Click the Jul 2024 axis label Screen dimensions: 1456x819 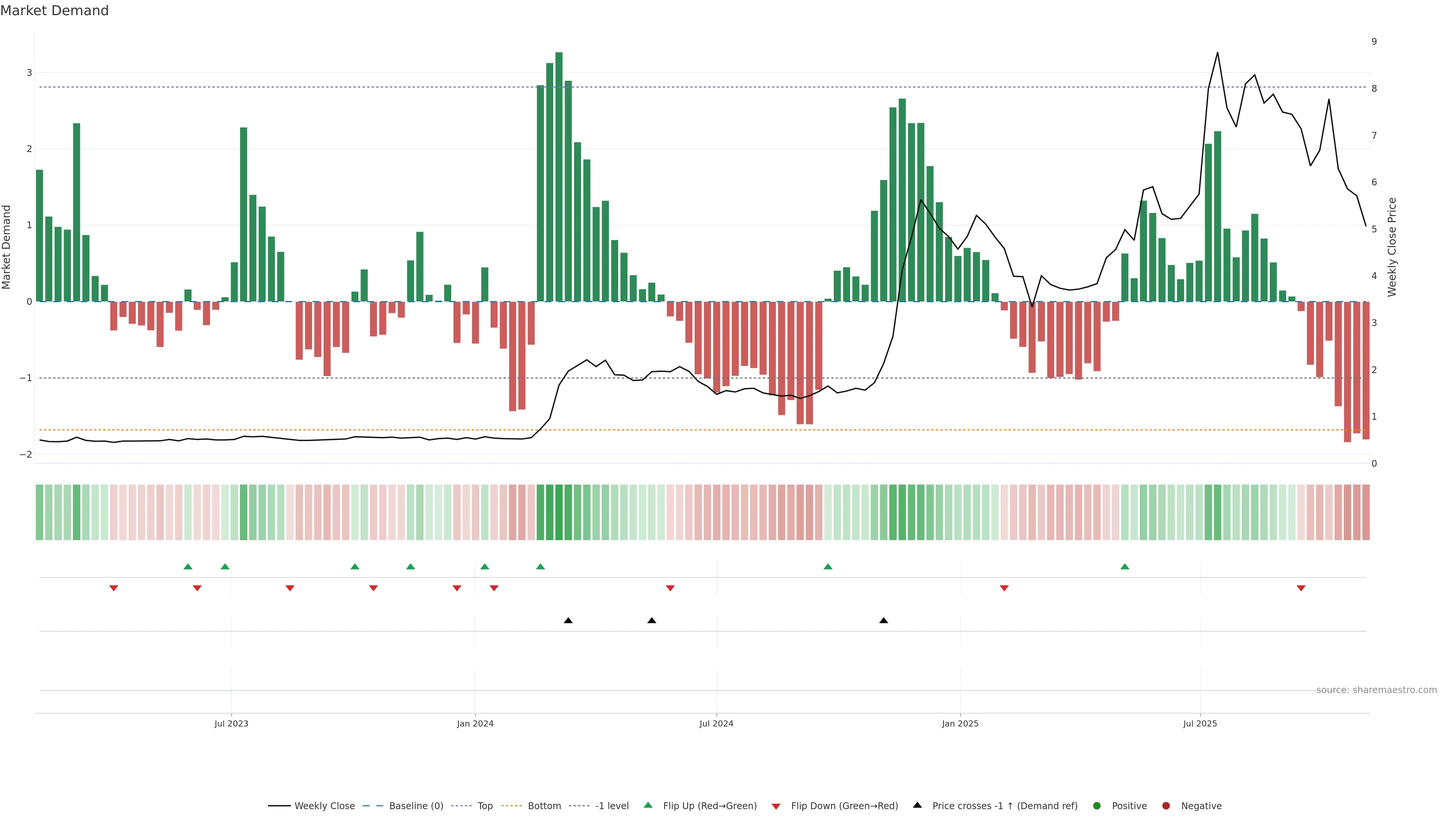pos(716,723)
